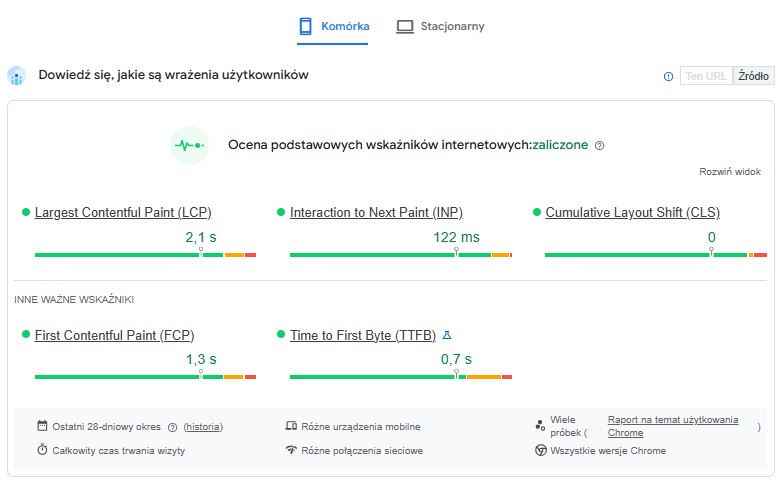
Task: Click the TTFB value 0,7 s
Action: [x=456, y=359]
